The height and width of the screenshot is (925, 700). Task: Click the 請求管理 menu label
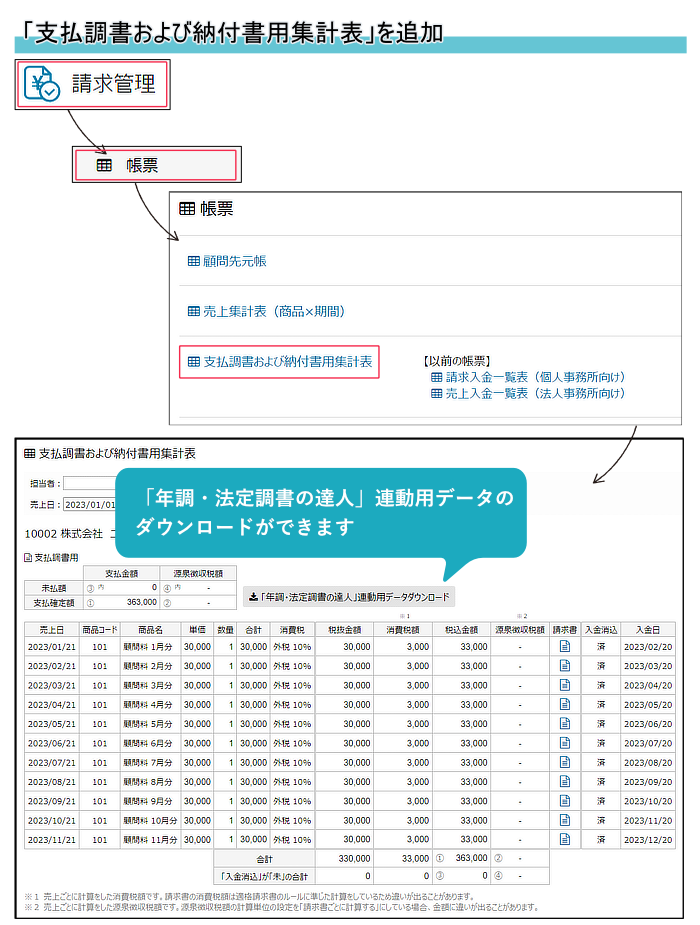pos(113,85)
